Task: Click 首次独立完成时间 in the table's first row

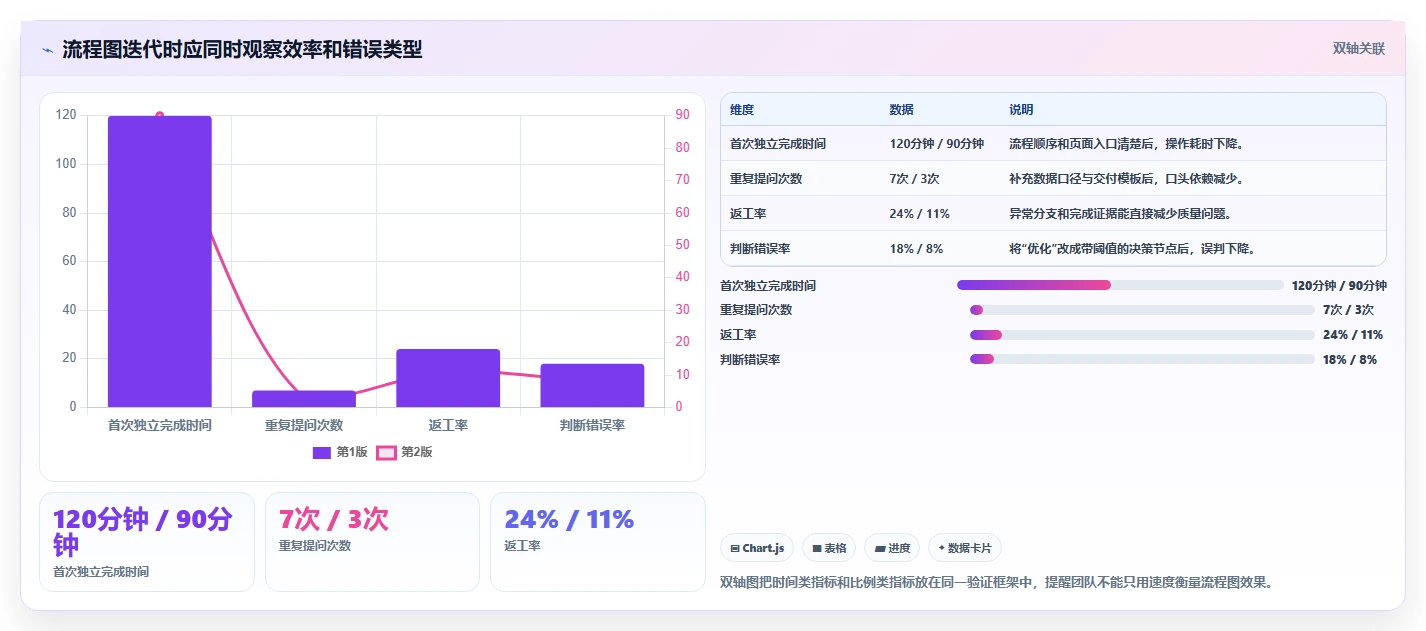Action: click(x=778, y=144)
